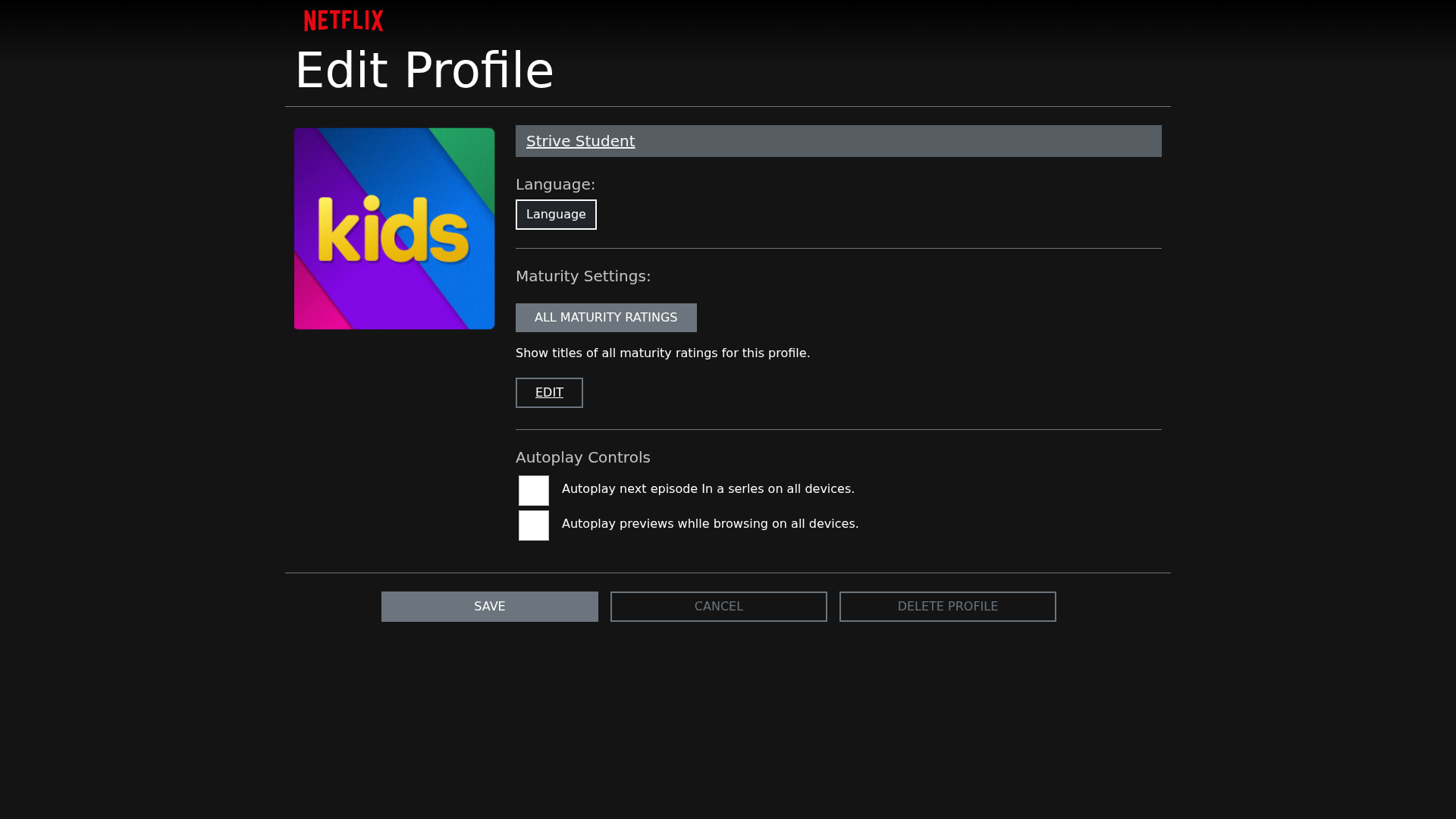The image size is (1456, 819).
Task: Cancel profile editing
Action: point(719,607)
